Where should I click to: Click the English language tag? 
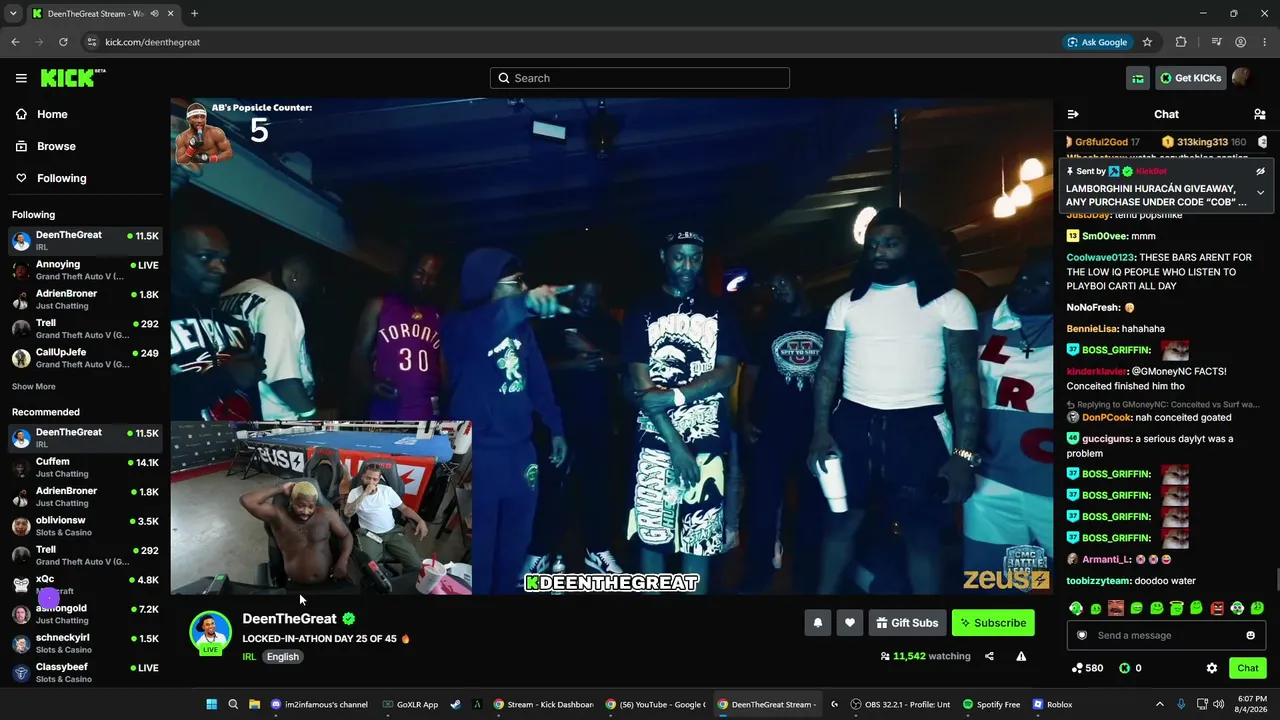tap(283, 657)
